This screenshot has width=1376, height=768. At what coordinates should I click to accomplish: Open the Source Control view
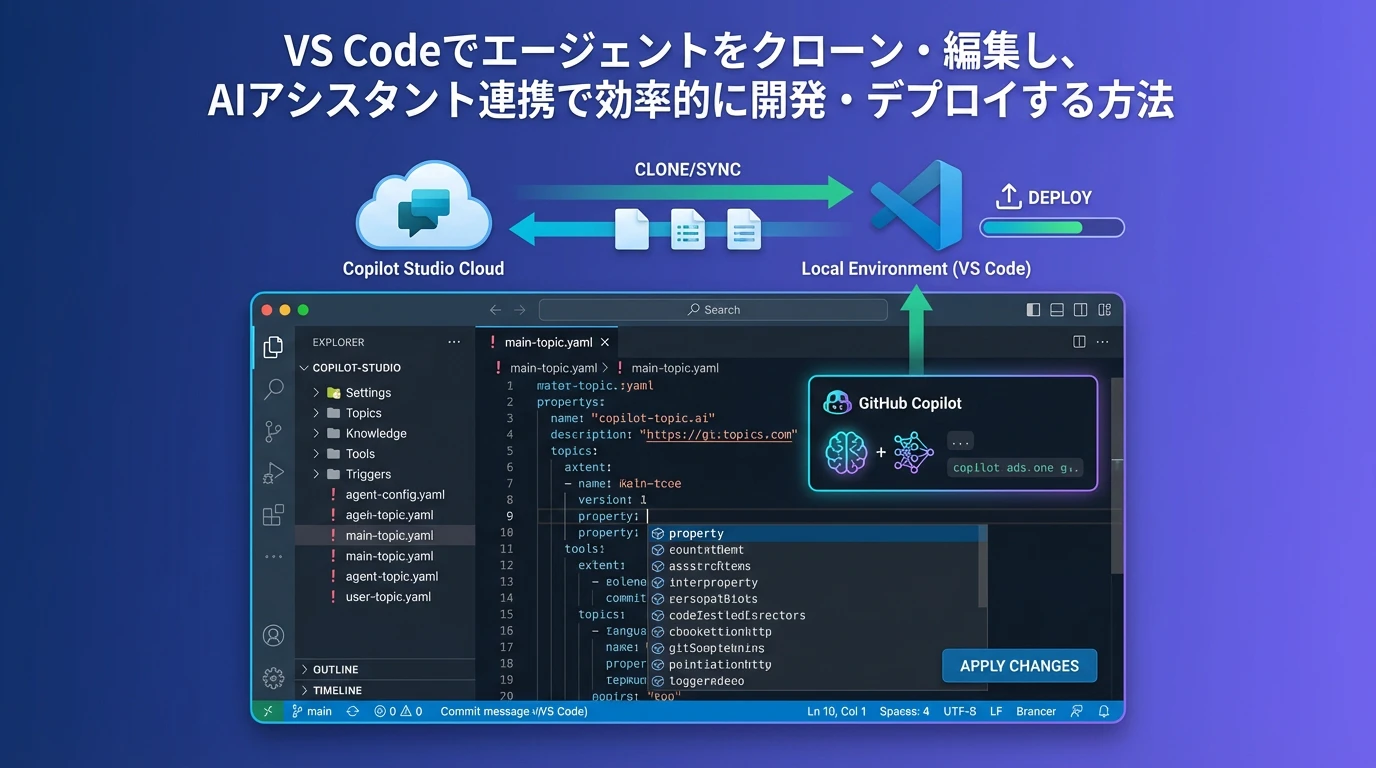pyautogui.click(x=273, y=431)
